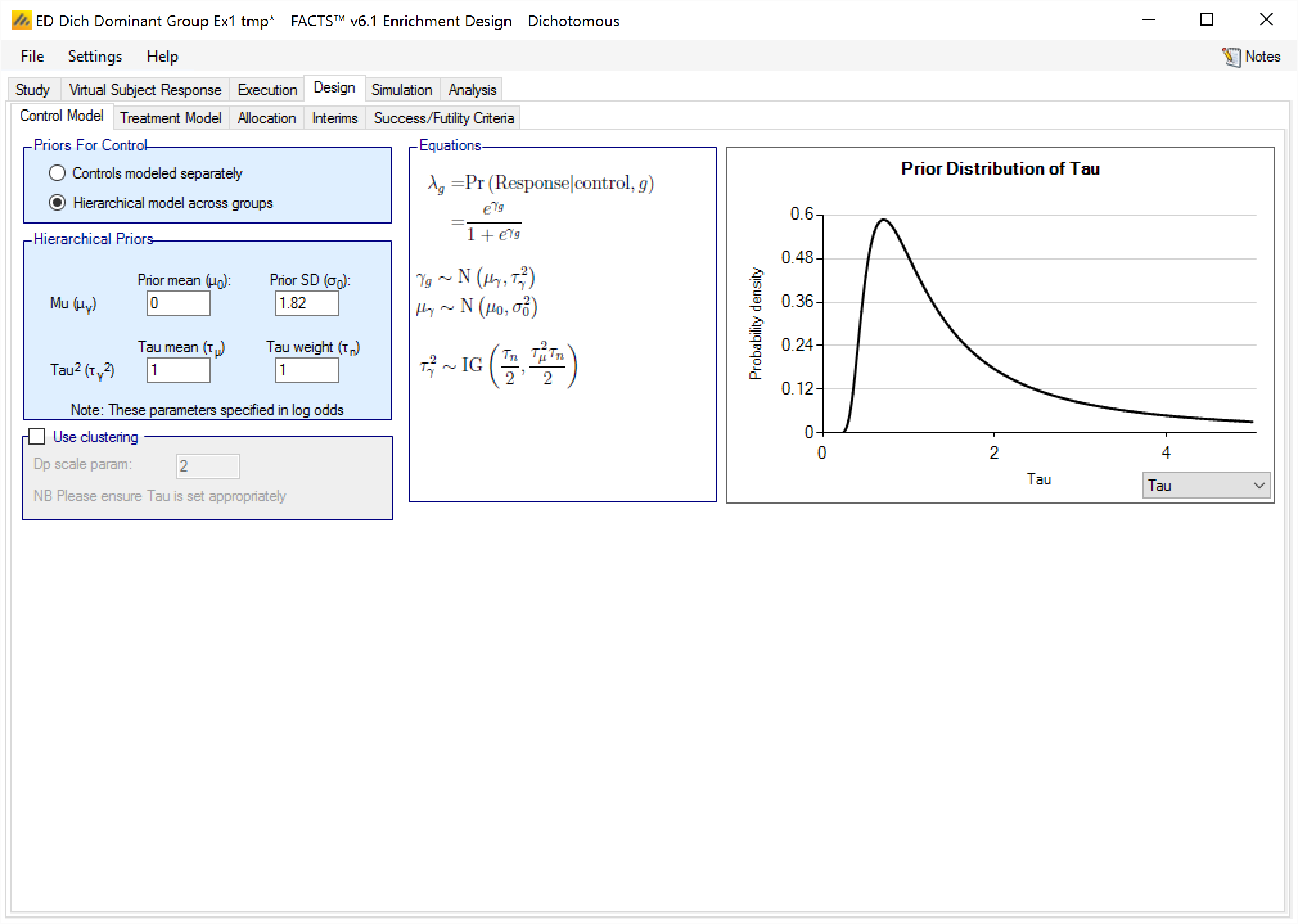Open the Notes icon
The width and height of the screenshot is (1298, 924).
tap(1231, 57)
